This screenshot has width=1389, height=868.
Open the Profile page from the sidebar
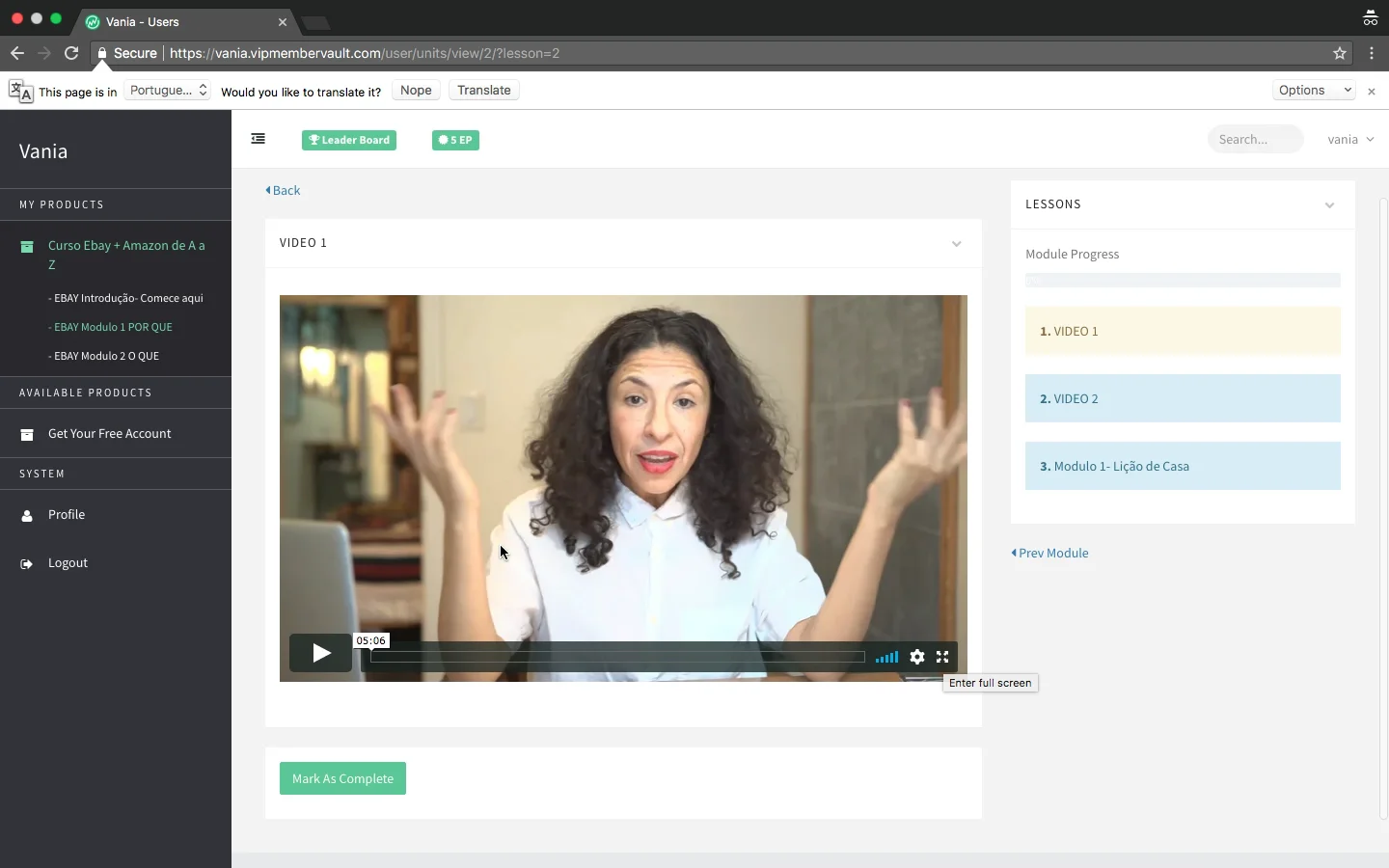coord(67,514)
